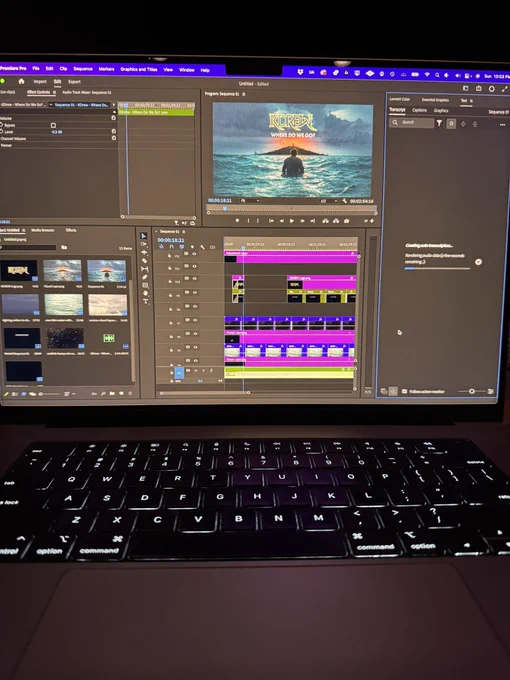Switch to the Export workspace
Viewport: 510px width, 680px height.
74,82
